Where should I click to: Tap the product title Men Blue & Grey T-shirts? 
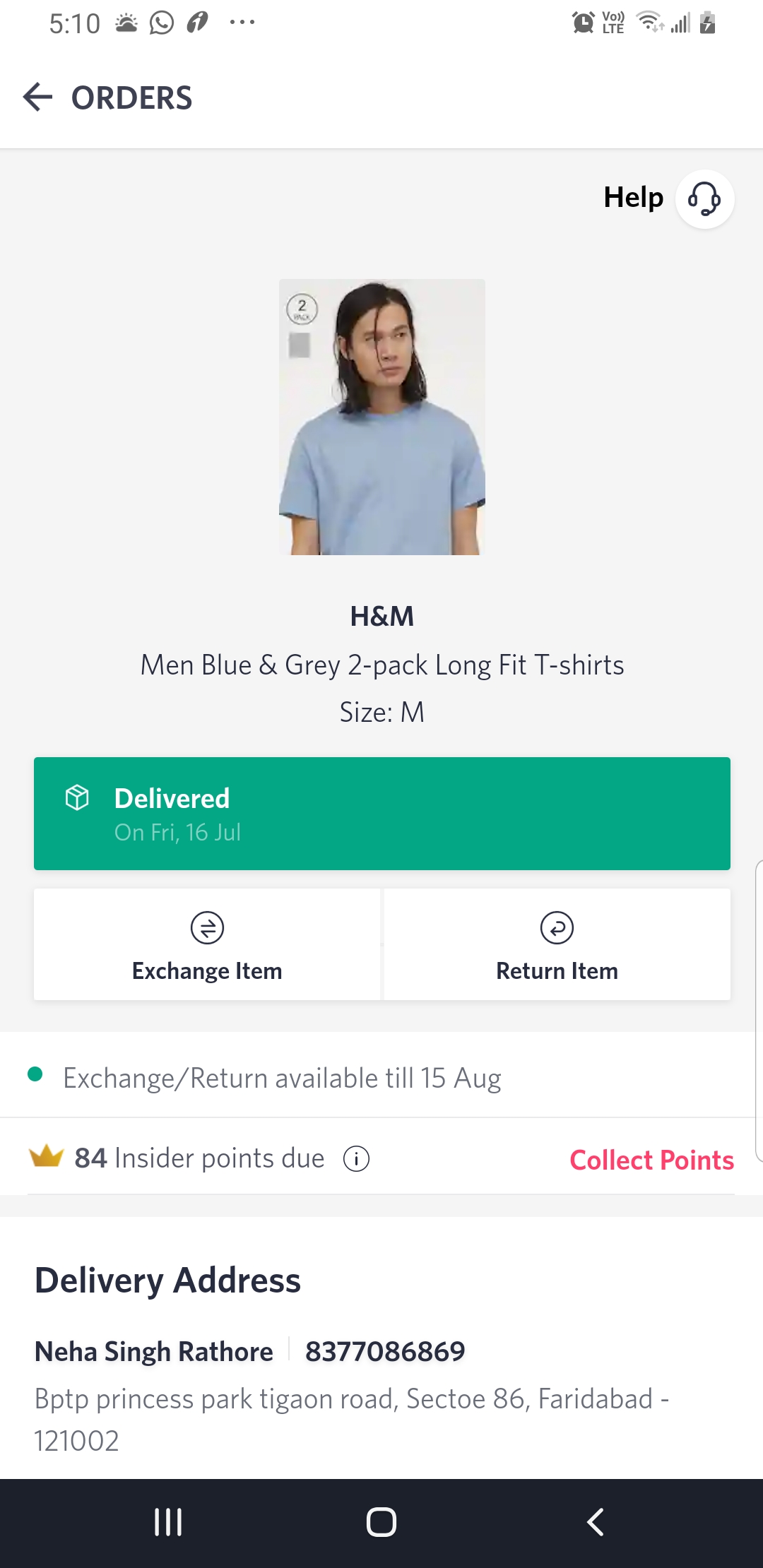point(382,665)
